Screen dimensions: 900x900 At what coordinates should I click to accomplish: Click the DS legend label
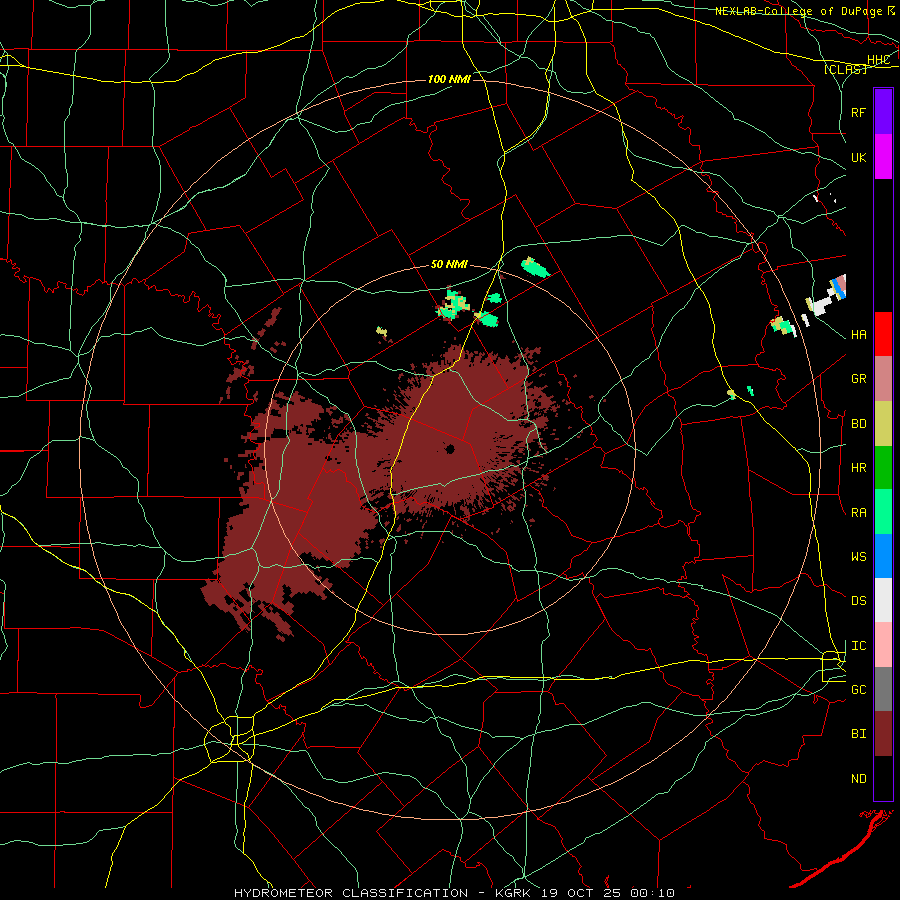click(858, 601)
